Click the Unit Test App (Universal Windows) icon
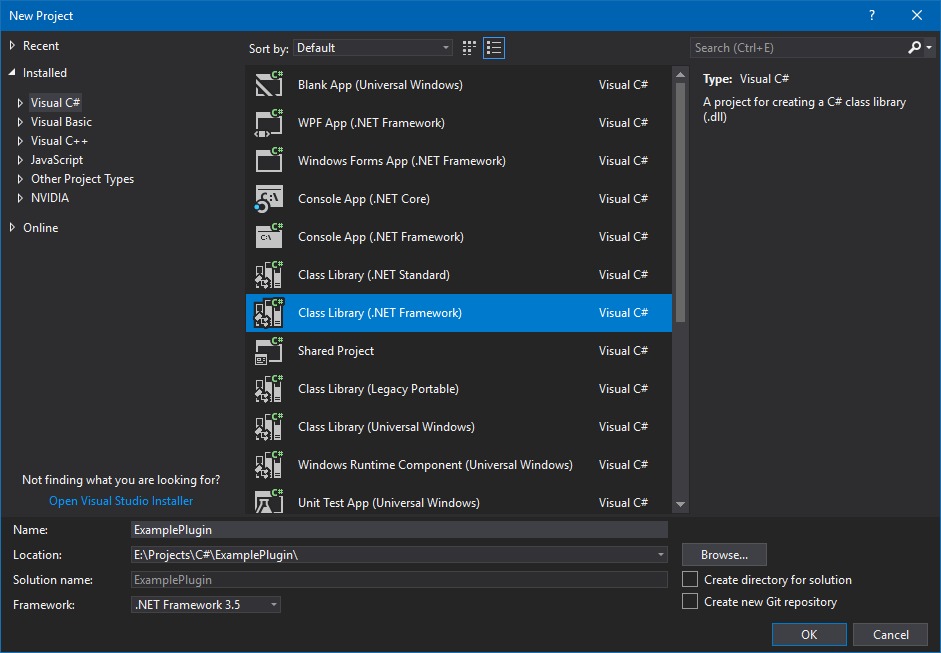The height and width of the screenshot is (653, 941). [269, 501]
